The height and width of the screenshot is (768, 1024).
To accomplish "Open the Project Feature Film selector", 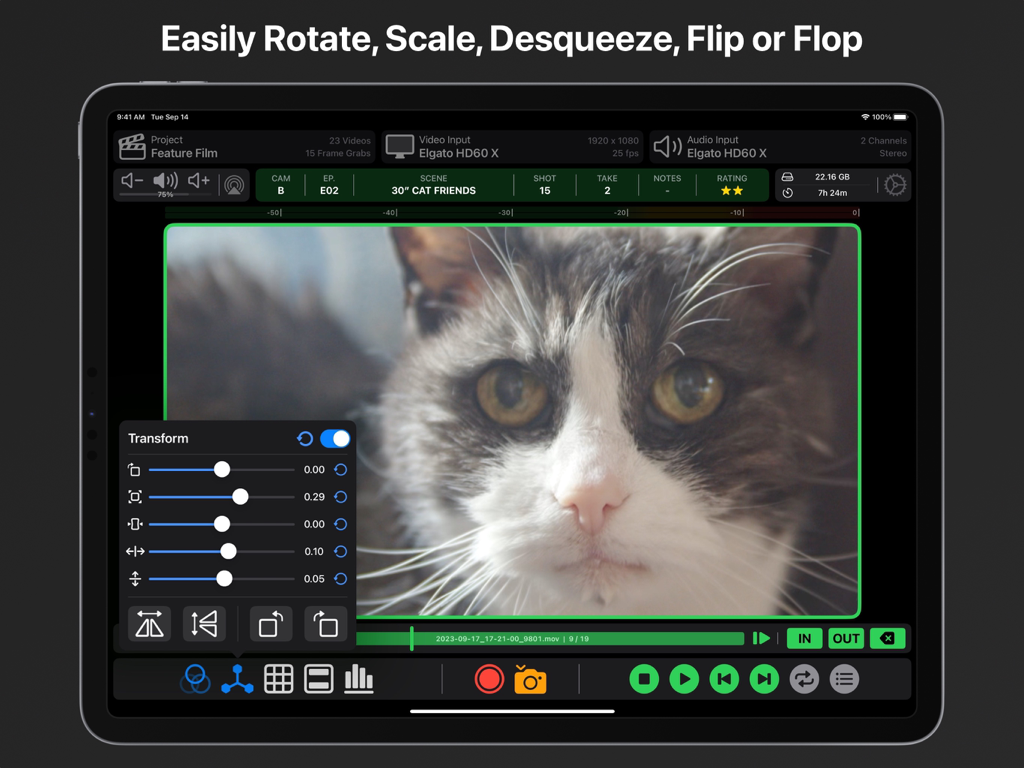I will 245,147.
